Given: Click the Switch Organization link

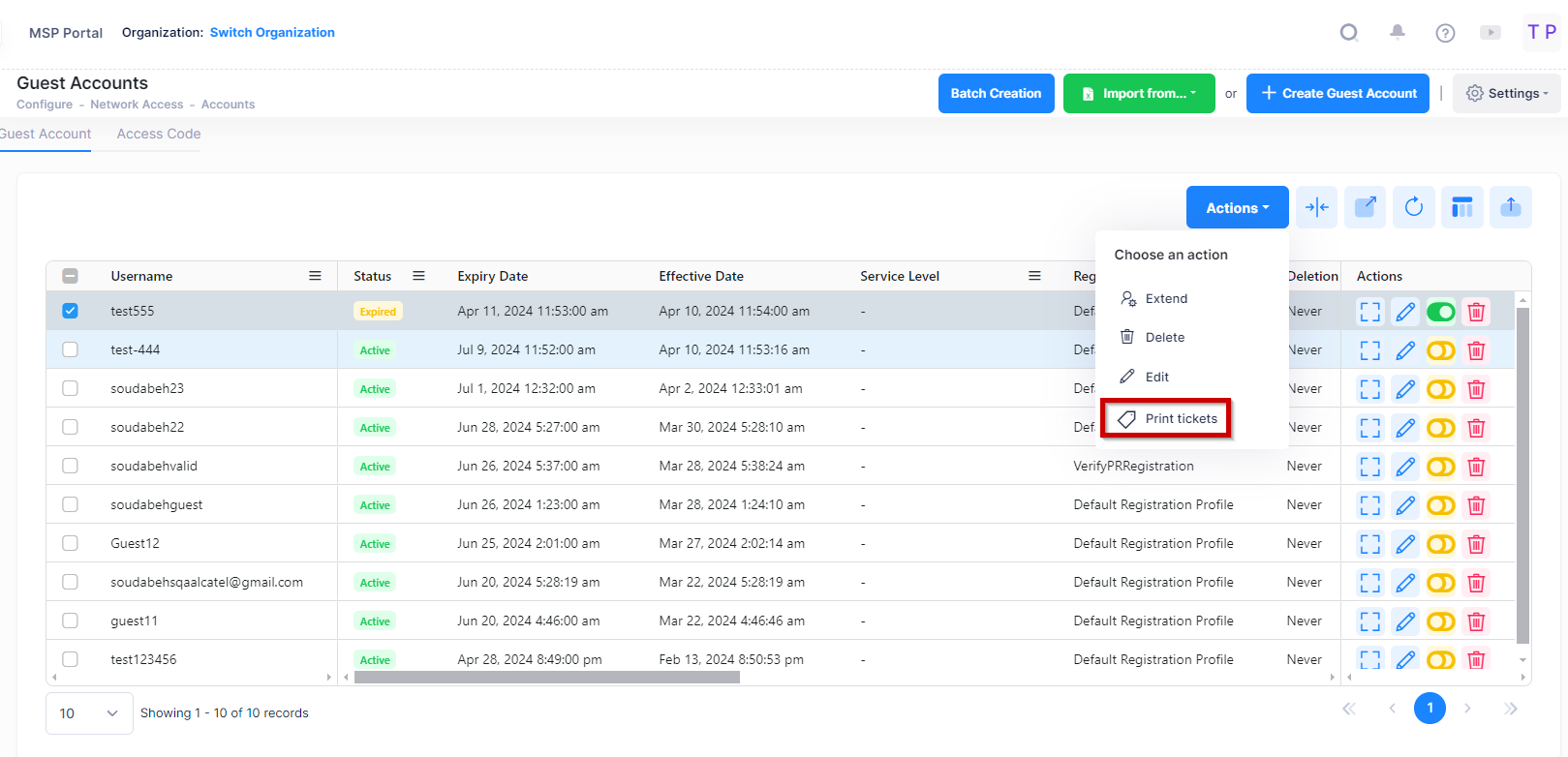Looking at the screenshot, I should click(x=272, y=32).
